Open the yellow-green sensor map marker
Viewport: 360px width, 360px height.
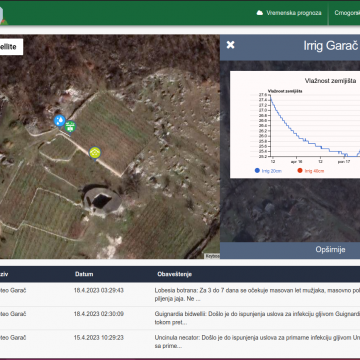pos(95,153)
